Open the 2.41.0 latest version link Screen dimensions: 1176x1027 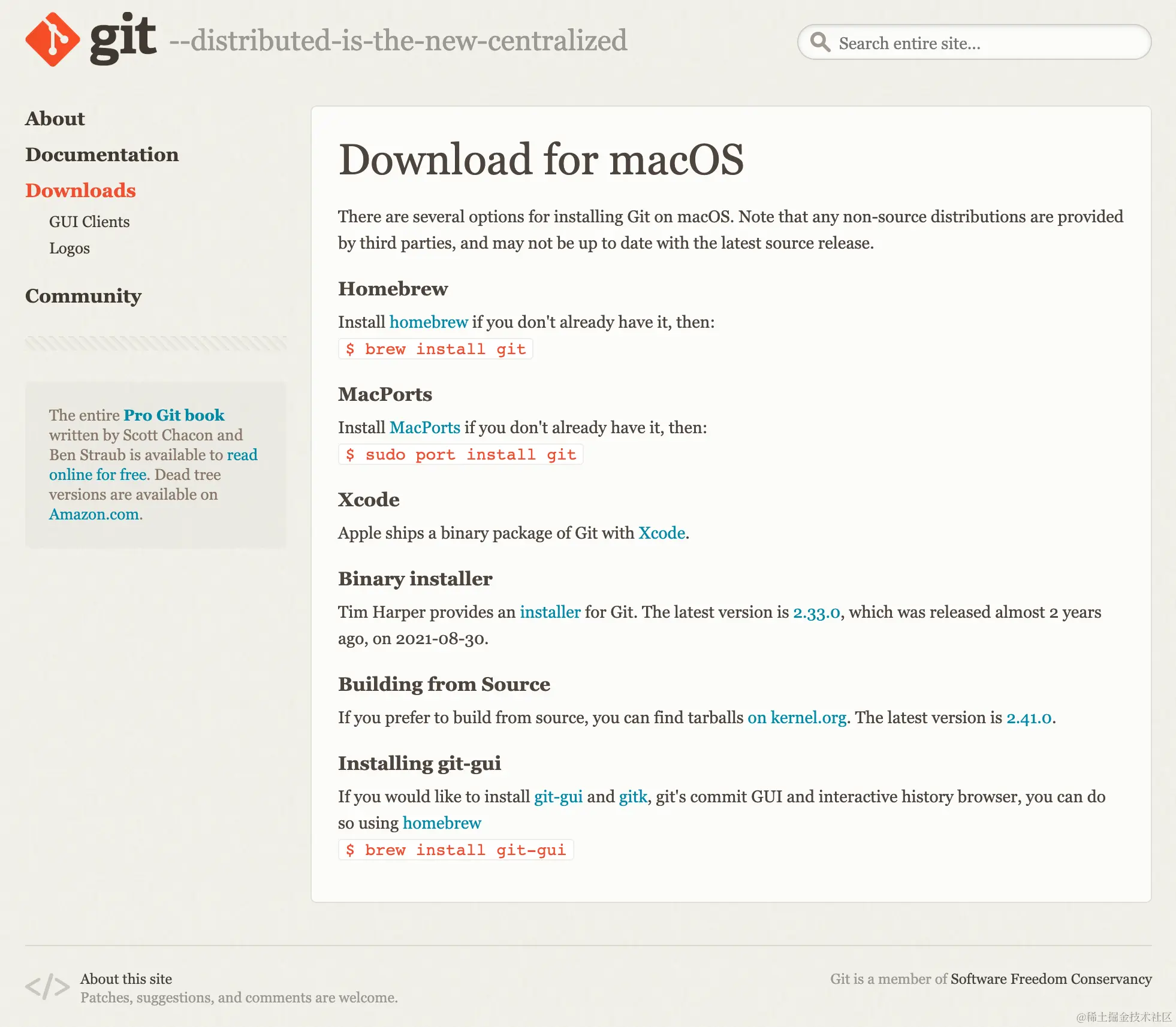pyautogui.click(x=1029, y=718)
